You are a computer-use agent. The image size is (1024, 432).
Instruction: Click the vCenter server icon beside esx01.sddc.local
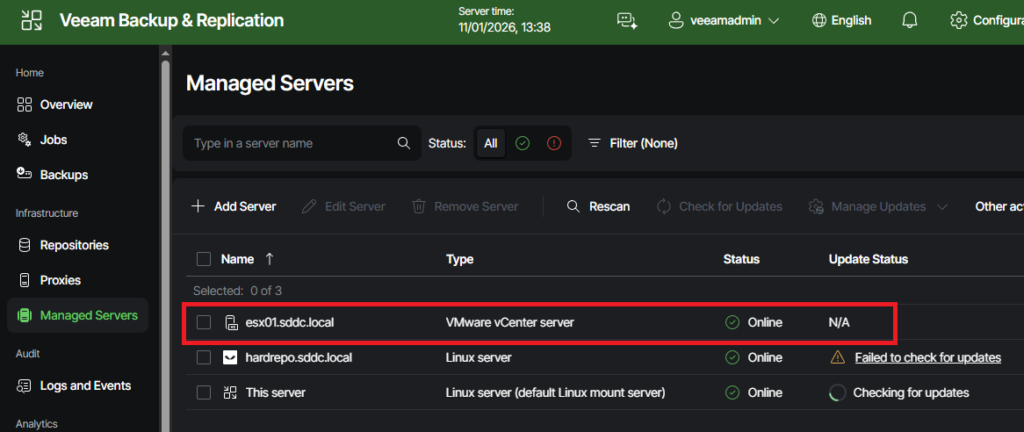click(x=231, y=322)
